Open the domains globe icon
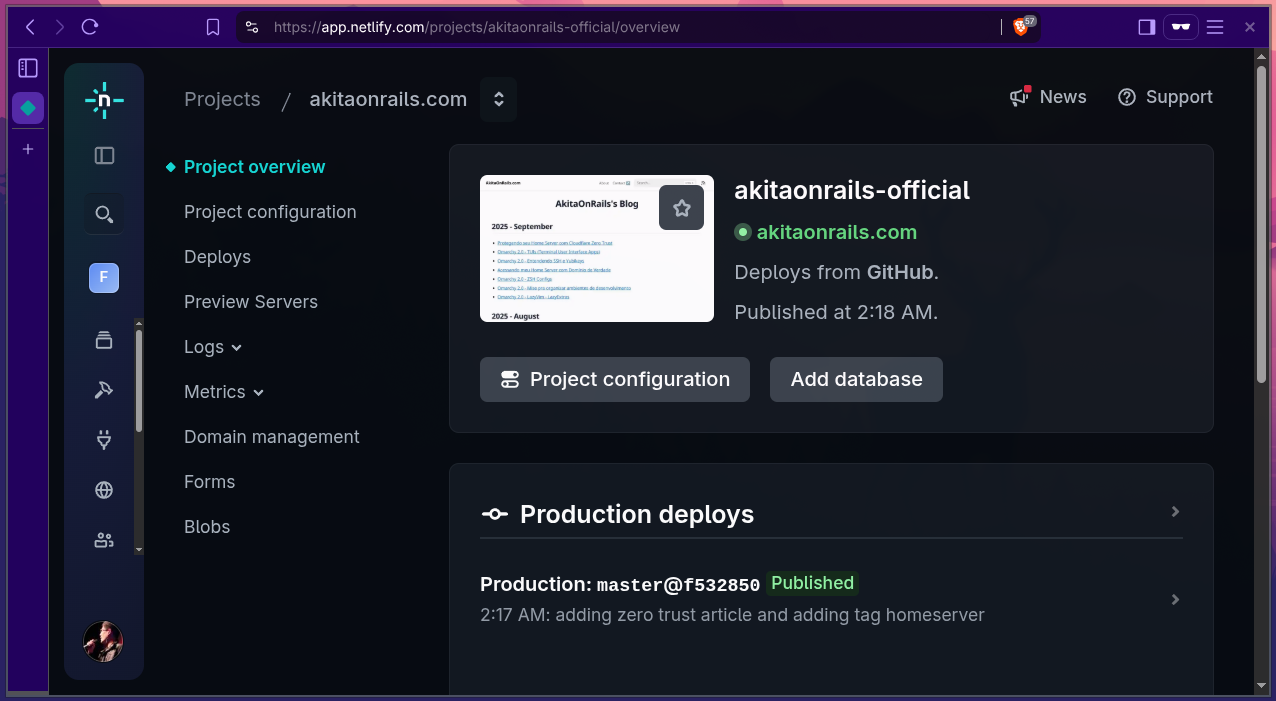 click(104, 490)
